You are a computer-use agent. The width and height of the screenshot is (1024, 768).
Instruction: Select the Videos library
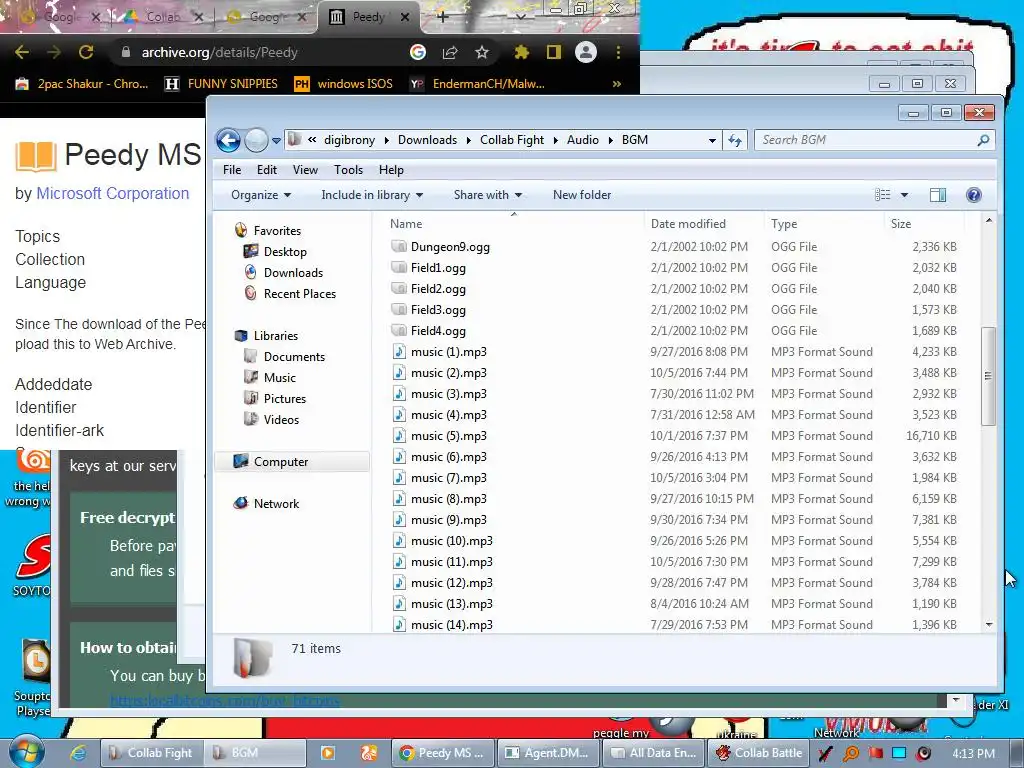coord(281,419)
